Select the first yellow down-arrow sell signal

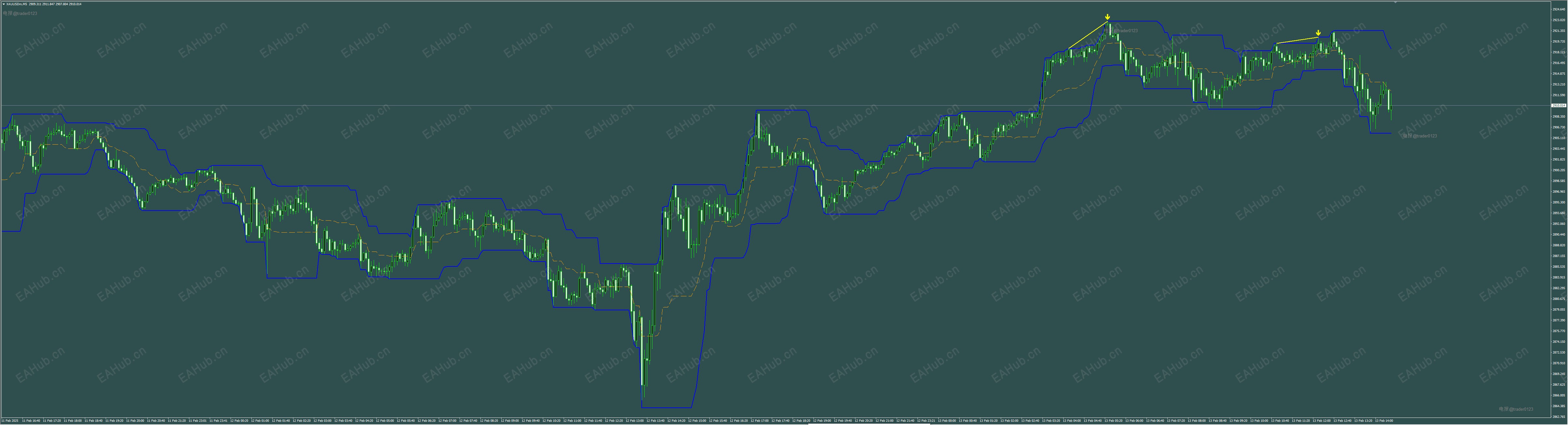click(1107, 17)
